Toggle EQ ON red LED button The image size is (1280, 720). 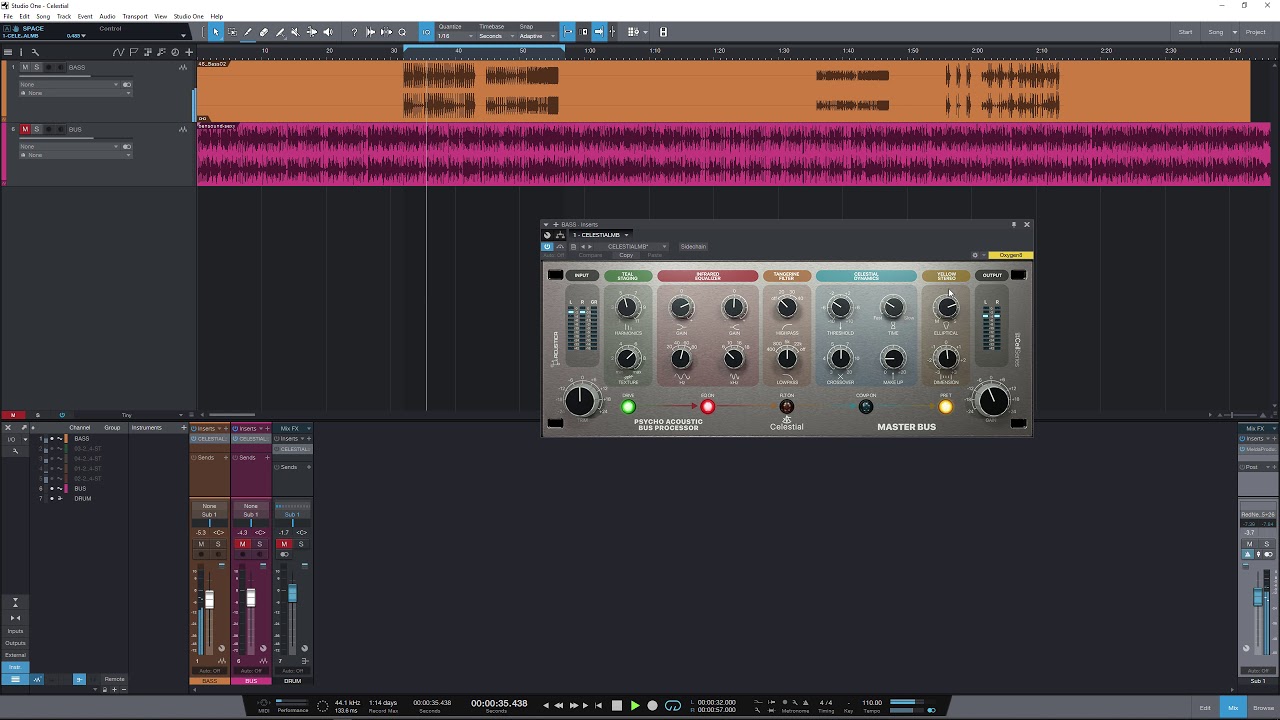coord(708,407)
